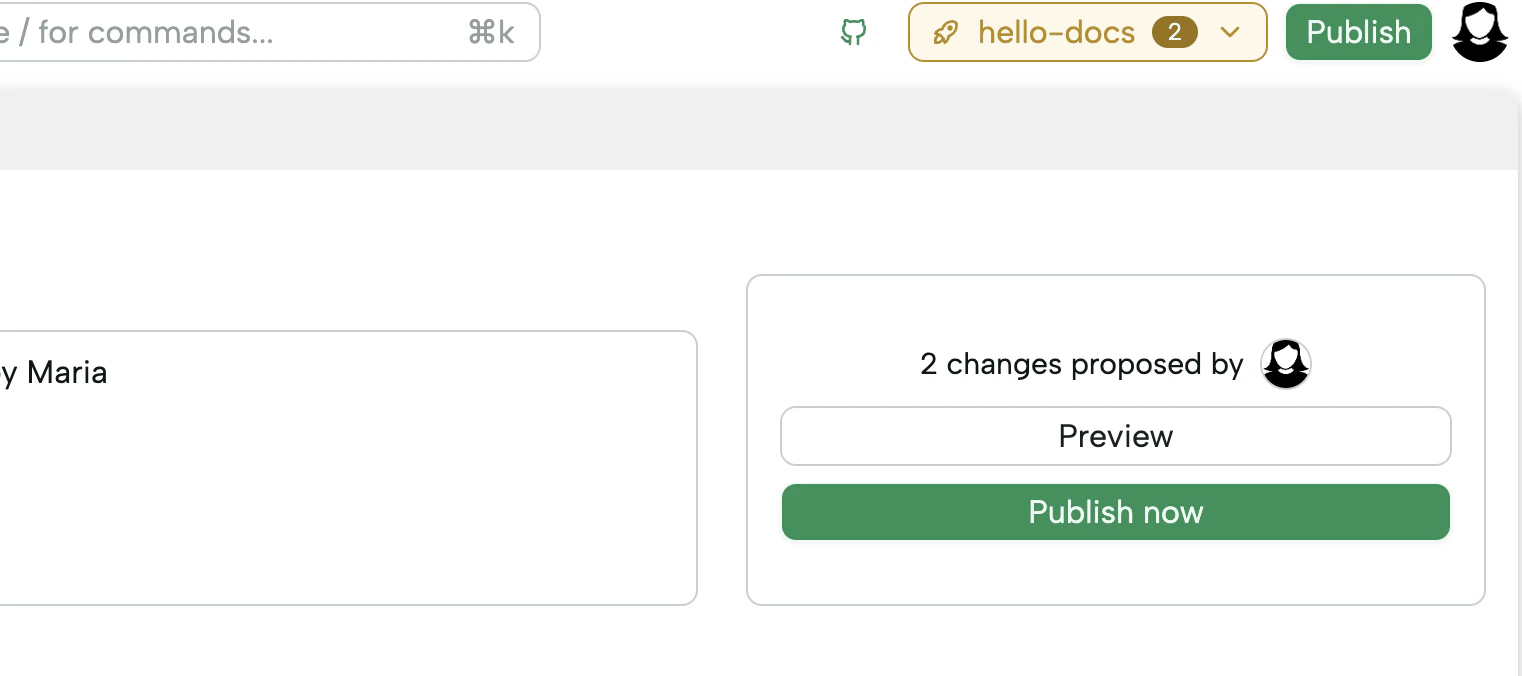This screenshot has height=676, width=1522.
Task: Click the green Publish button in the top bar
Action: coord(1358,32)
